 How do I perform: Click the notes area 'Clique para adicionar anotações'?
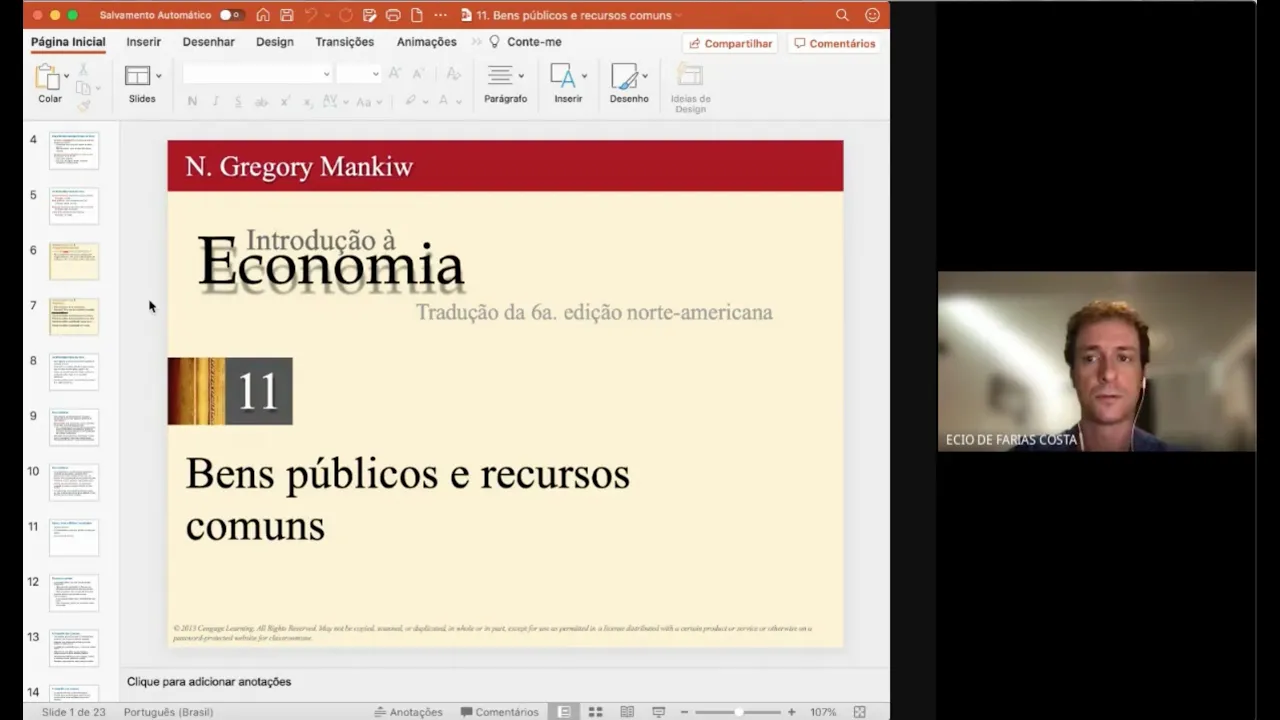(209, 681)
